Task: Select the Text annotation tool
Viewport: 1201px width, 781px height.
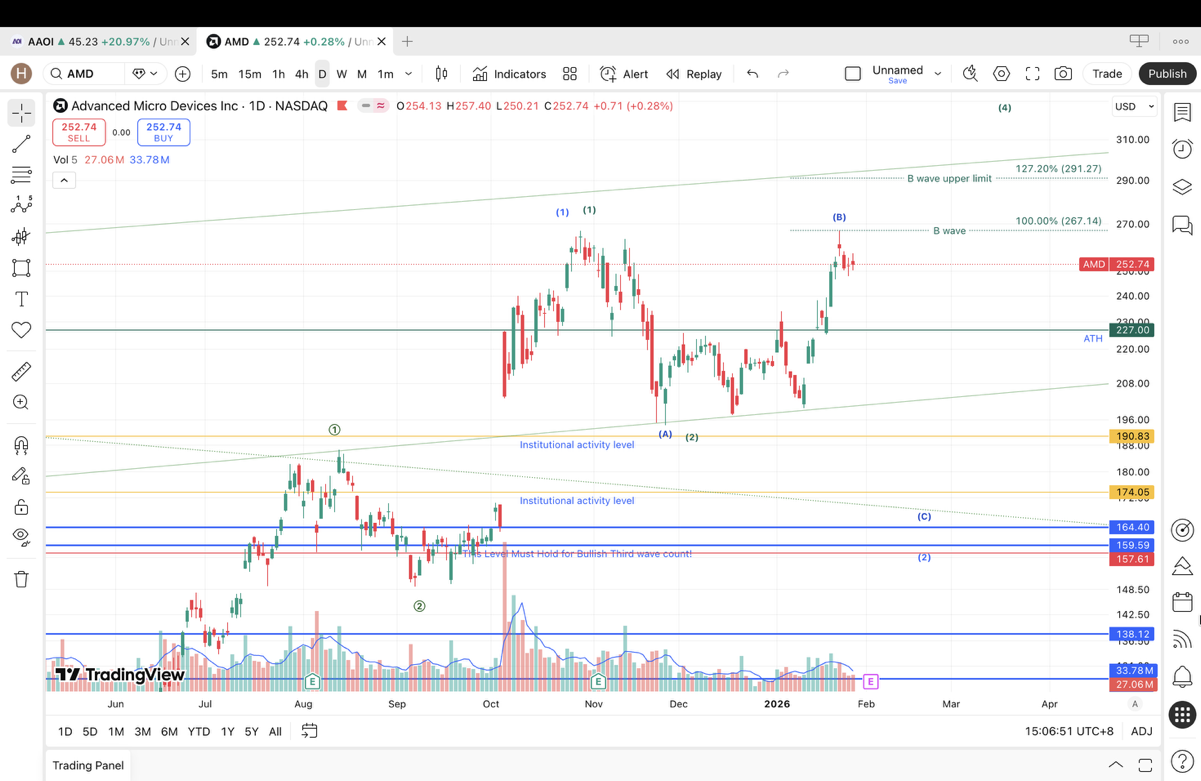Action: coord(21,299)
